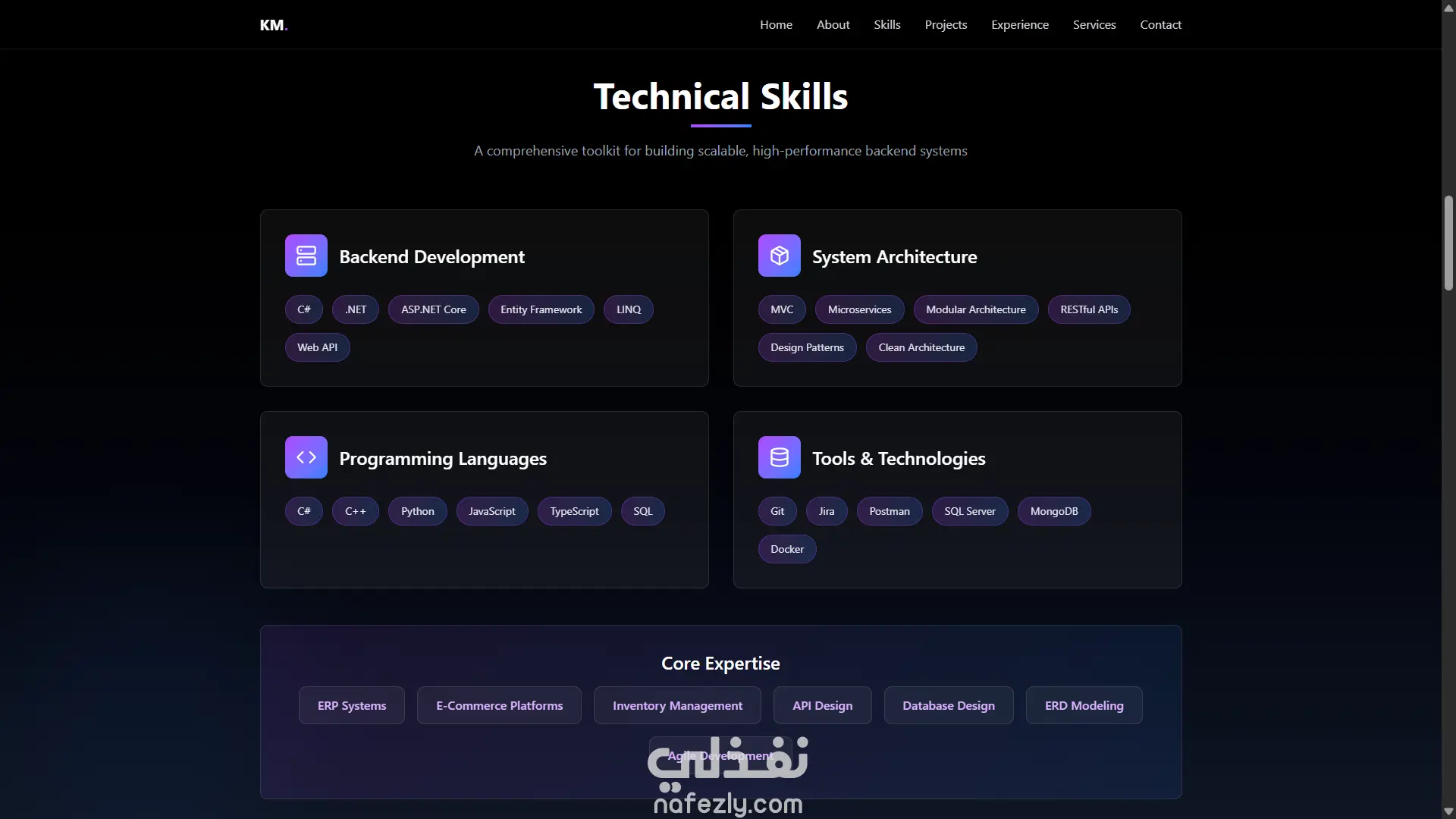This screenshot has height=819, width=1456.
Task: Click the Clean Architecture pill
Action: 921,347
